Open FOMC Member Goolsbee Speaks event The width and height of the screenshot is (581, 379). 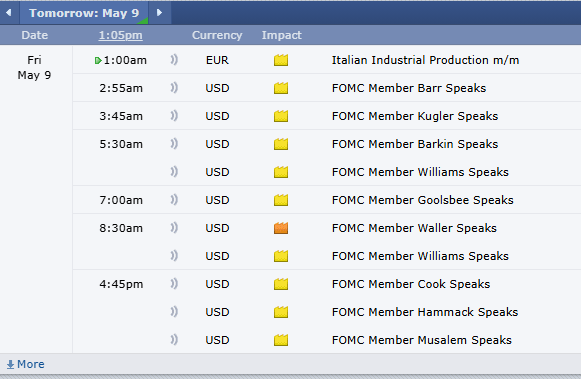coord(422,200)
